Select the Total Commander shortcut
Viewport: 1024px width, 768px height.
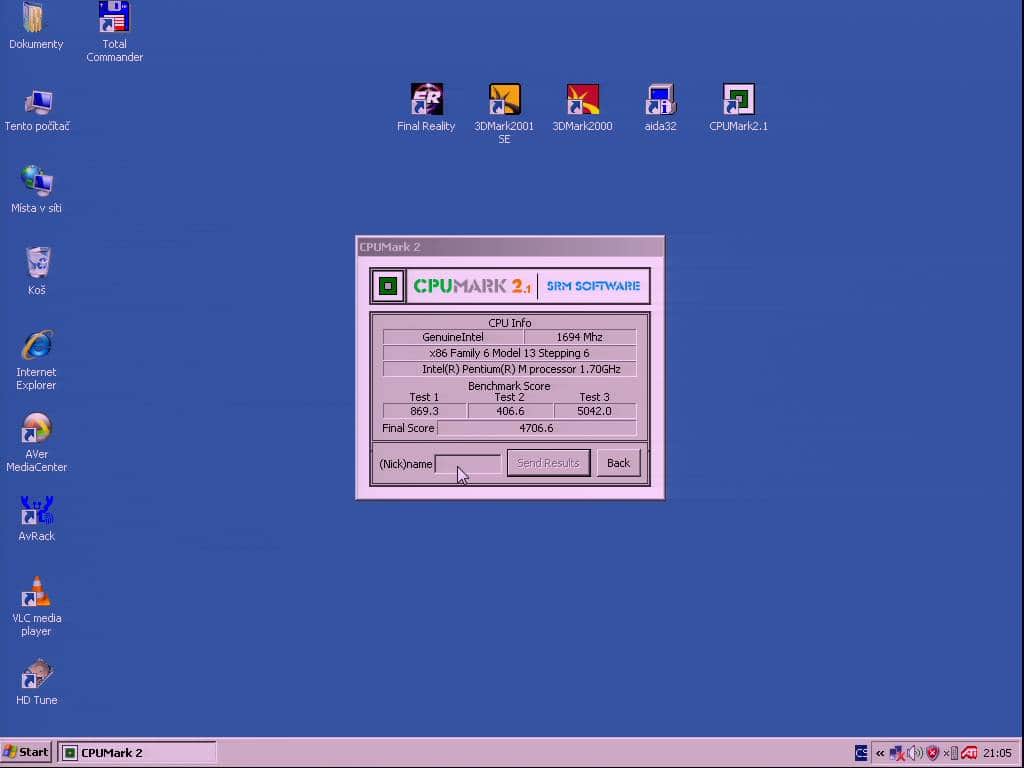tap(114, 32)
